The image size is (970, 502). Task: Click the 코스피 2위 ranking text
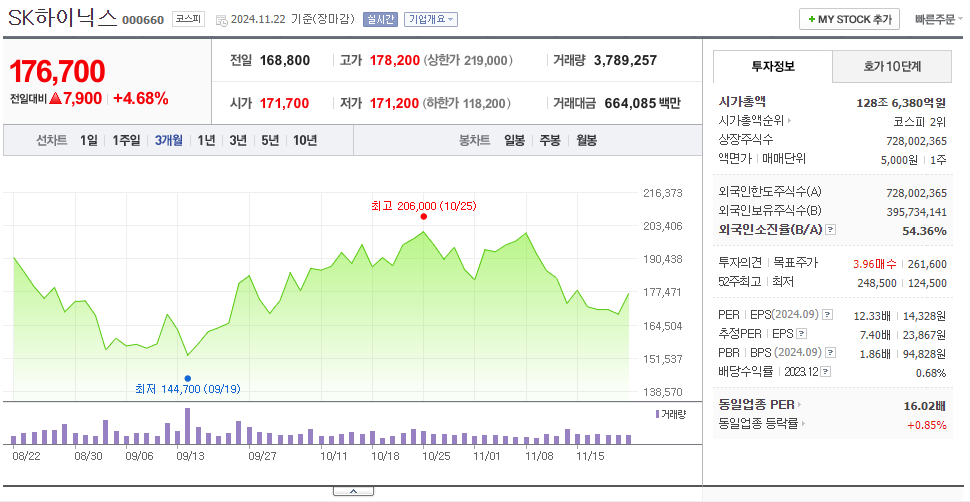pos(919,122)
